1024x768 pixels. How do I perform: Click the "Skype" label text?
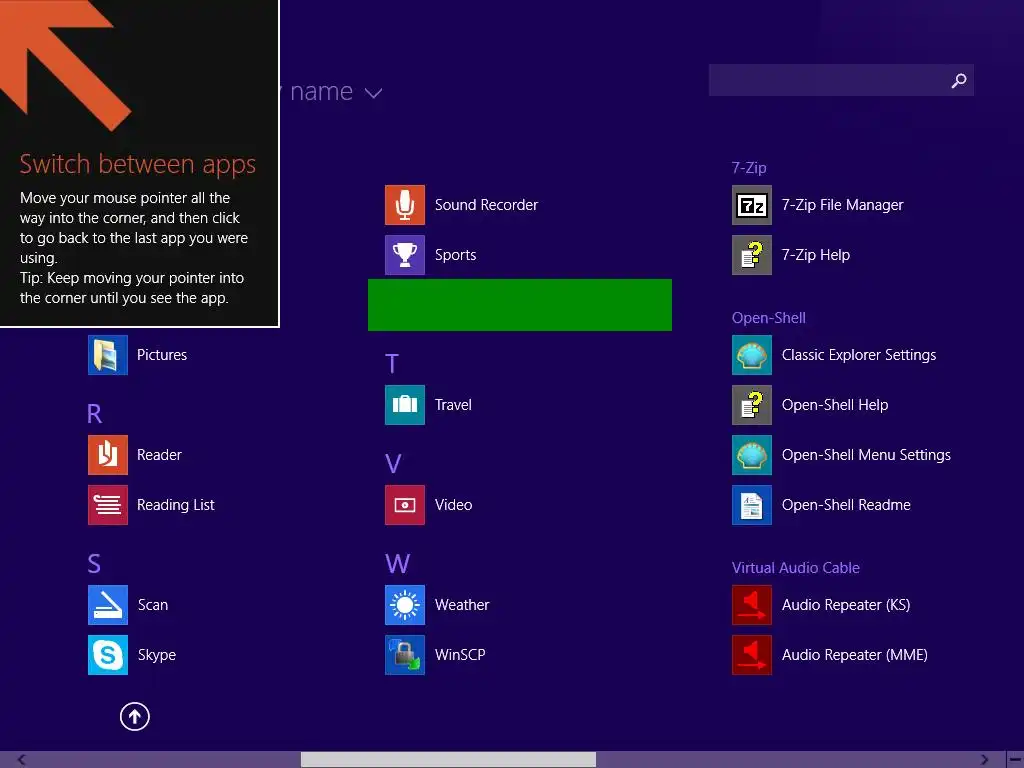[x=157, y=655]
